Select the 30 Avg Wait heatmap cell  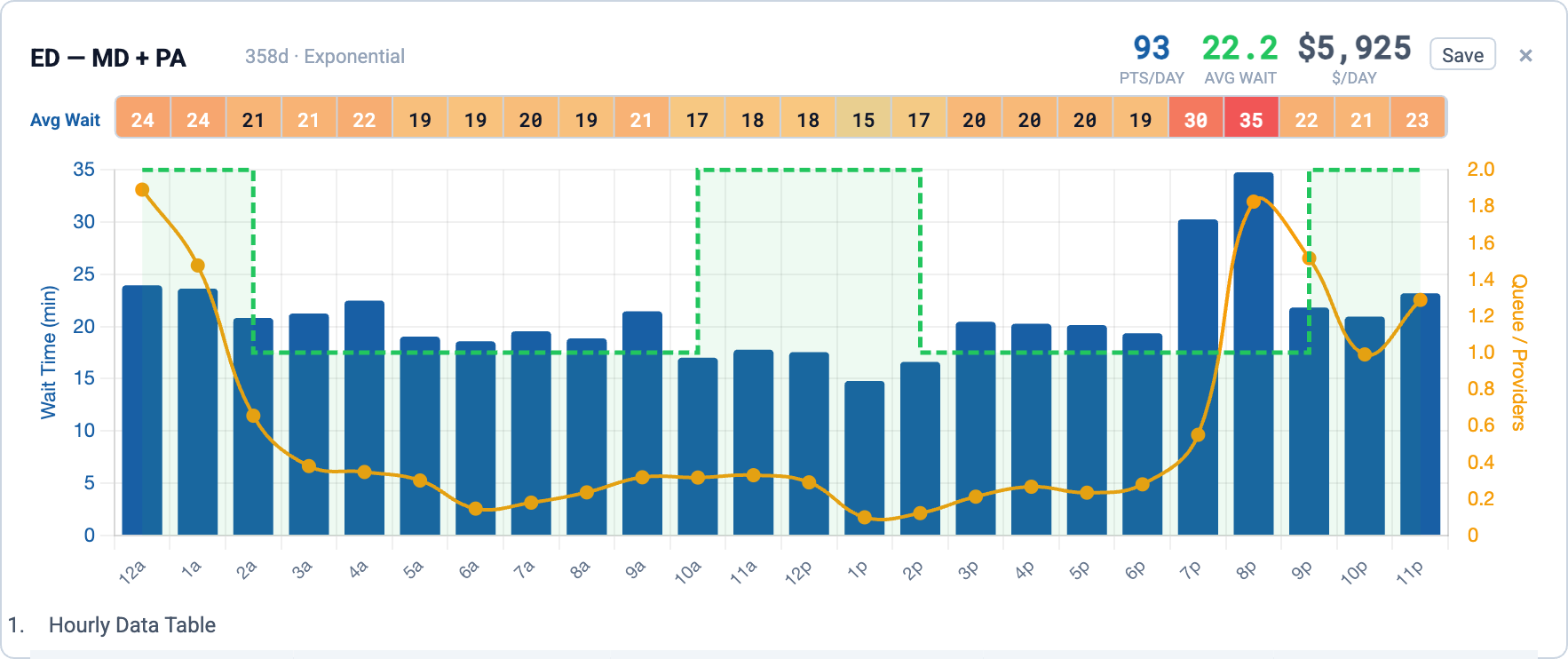click(x=1196, y=119)
